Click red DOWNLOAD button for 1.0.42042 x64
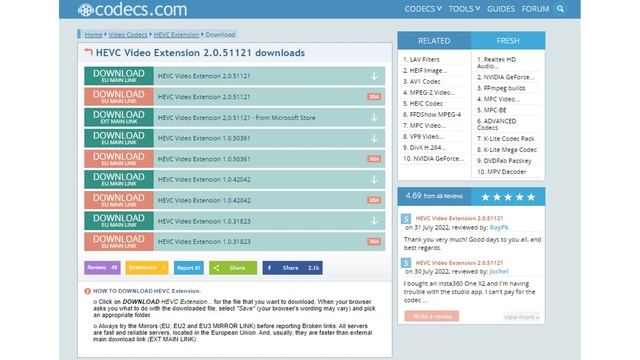 [x=119, y=200]
